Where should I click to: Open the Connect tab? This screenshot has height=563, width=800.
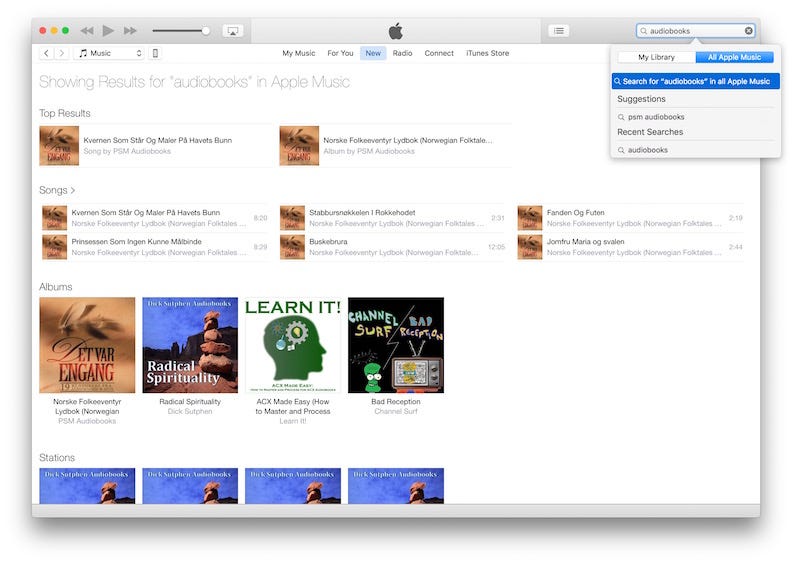point(439,53)
